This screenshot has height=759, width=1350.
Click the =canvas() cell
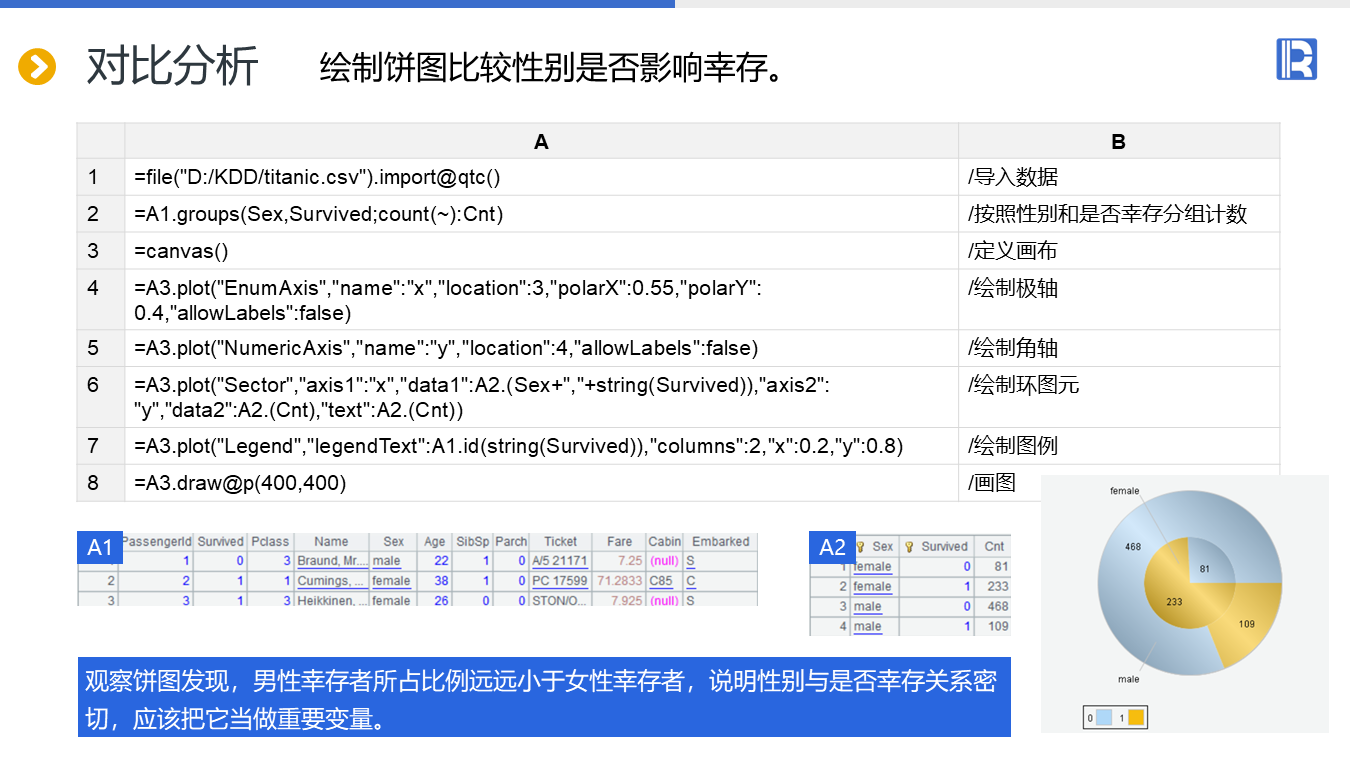pyautogui.click(x=541, y=251)
